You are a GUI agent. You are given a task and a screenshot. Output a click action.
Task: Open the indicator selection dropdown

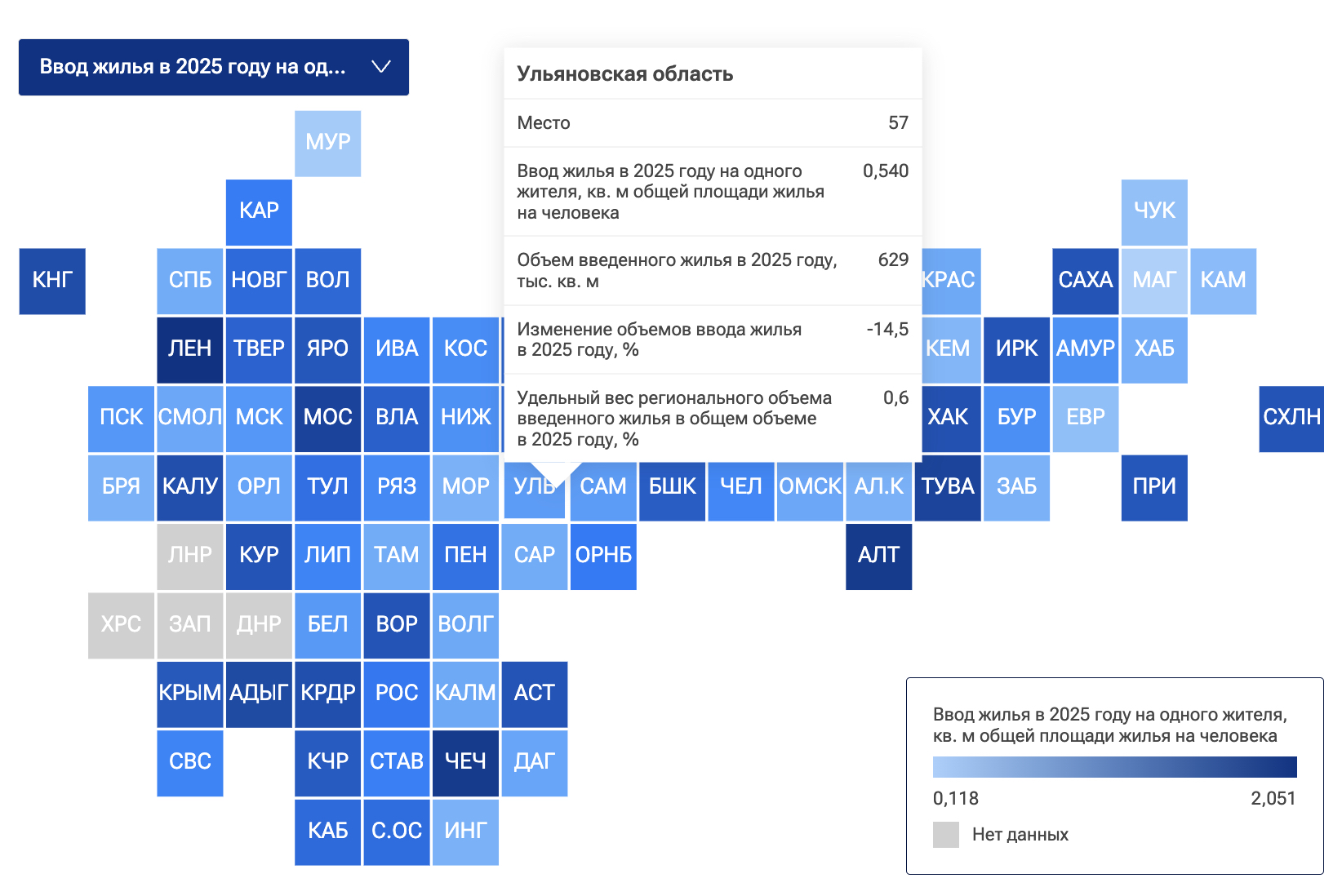(x=213, y=67)
